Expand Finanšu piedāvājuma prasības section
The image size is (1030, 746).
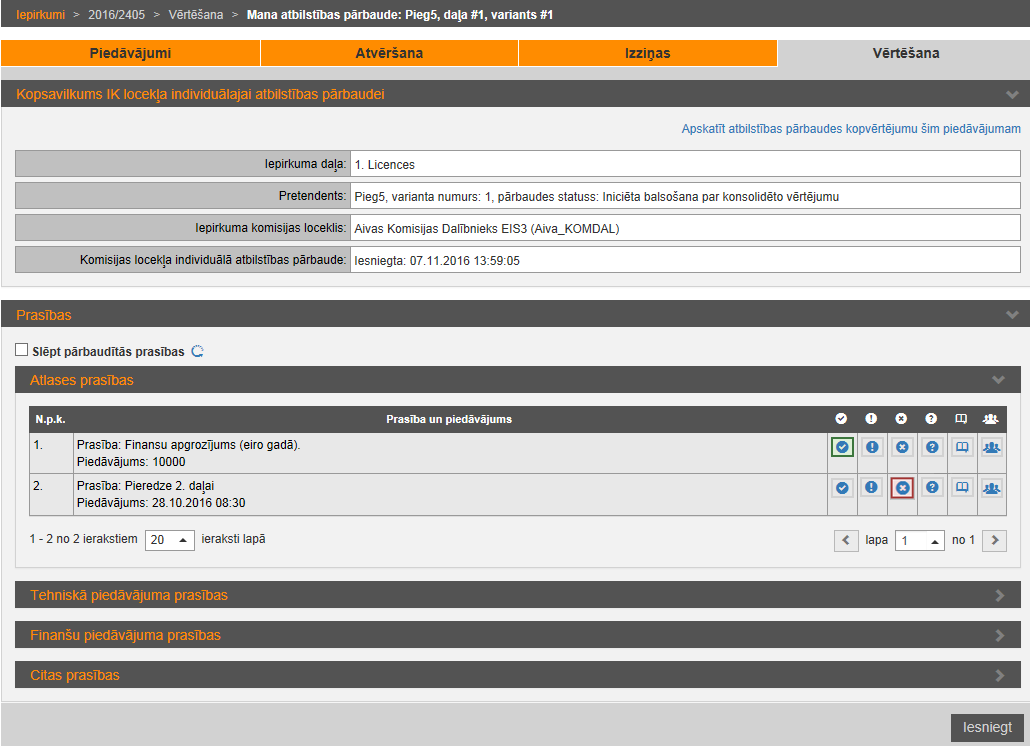pyautogui.click(x=516, y=635)
